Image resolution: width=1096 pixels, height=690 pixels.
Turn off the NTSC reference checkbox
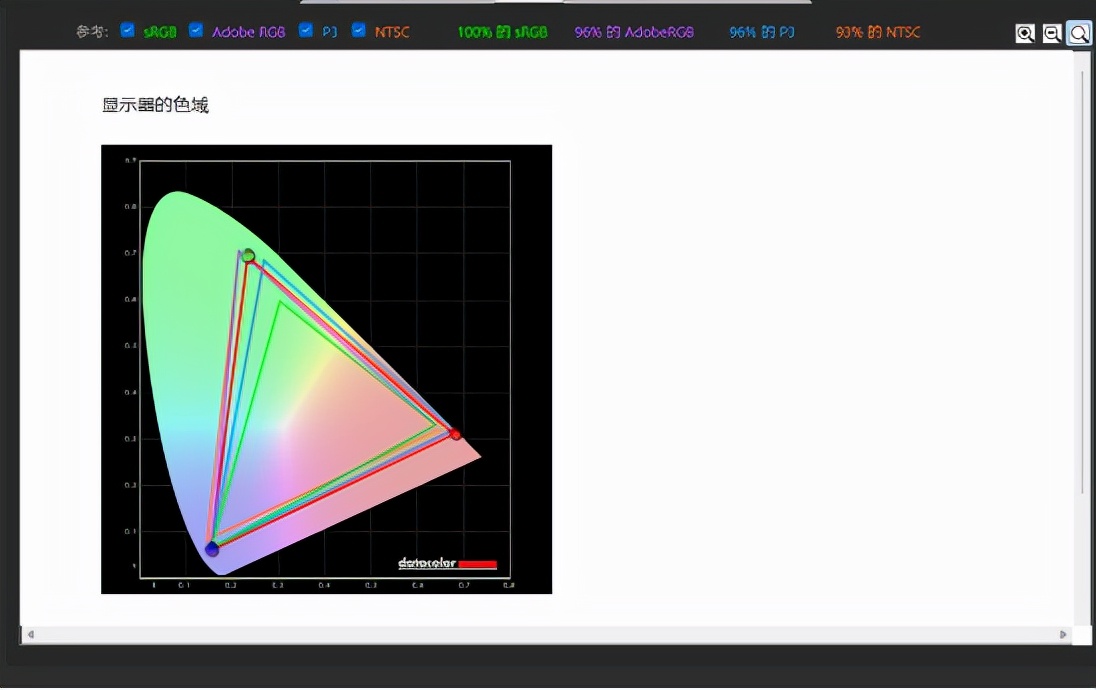point(359,31)
